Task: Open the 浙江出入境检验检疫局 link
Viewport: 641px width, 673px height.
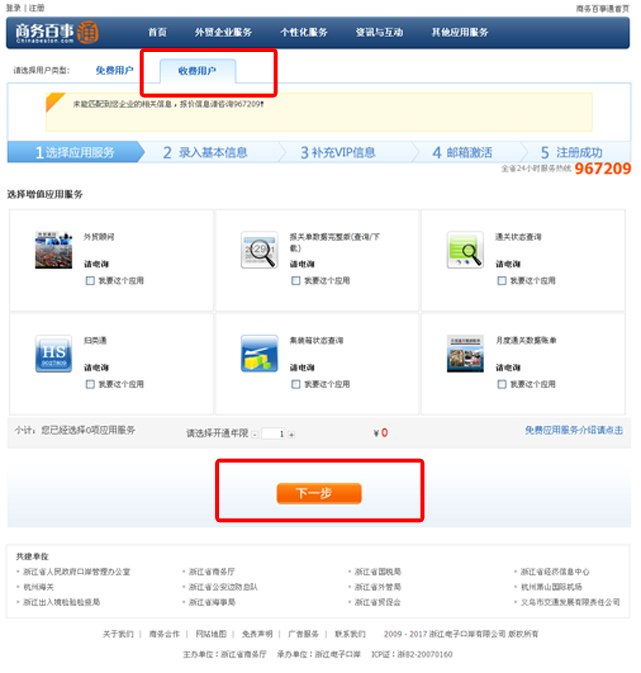Action: (x=61, y=603)
